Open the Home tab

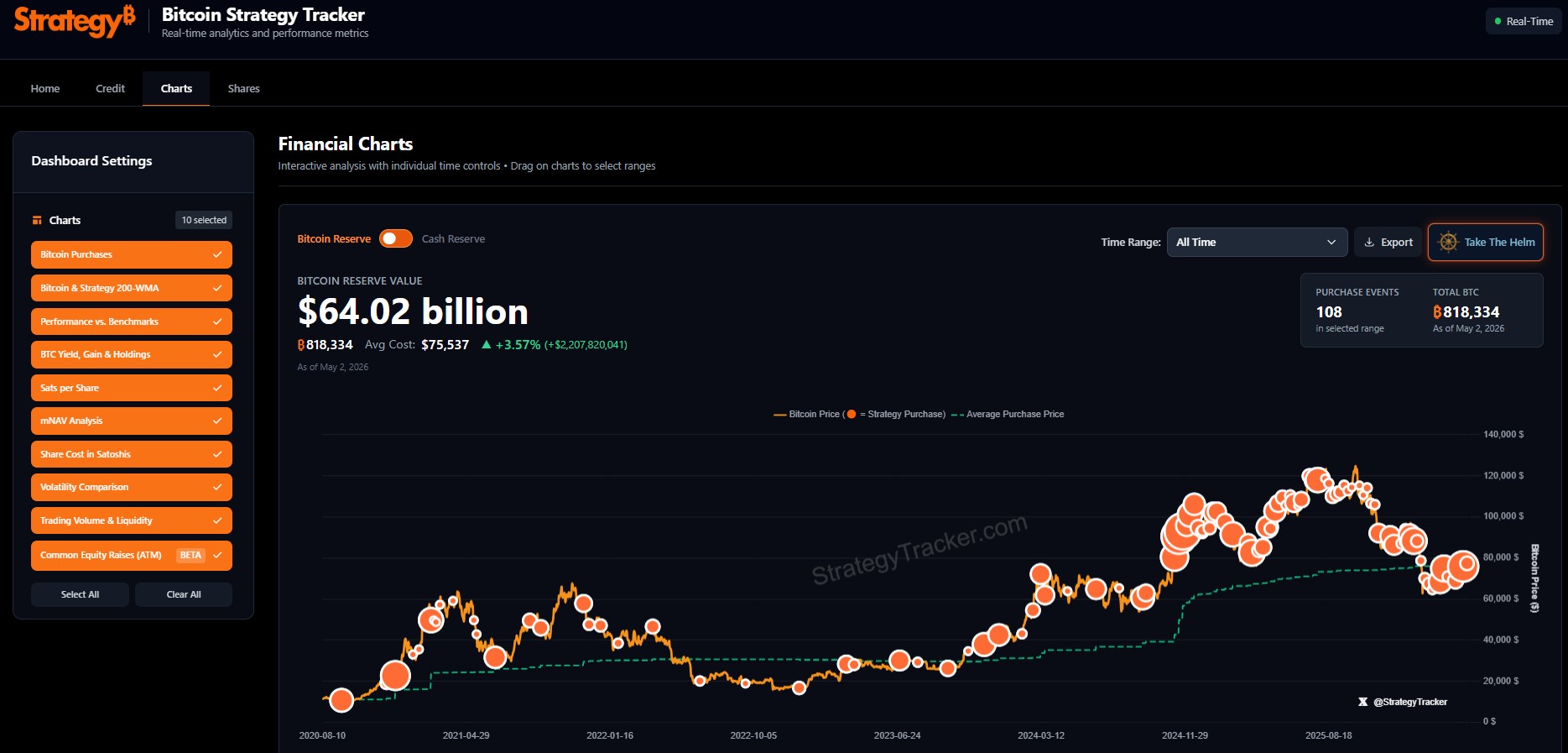pos(45,89)
